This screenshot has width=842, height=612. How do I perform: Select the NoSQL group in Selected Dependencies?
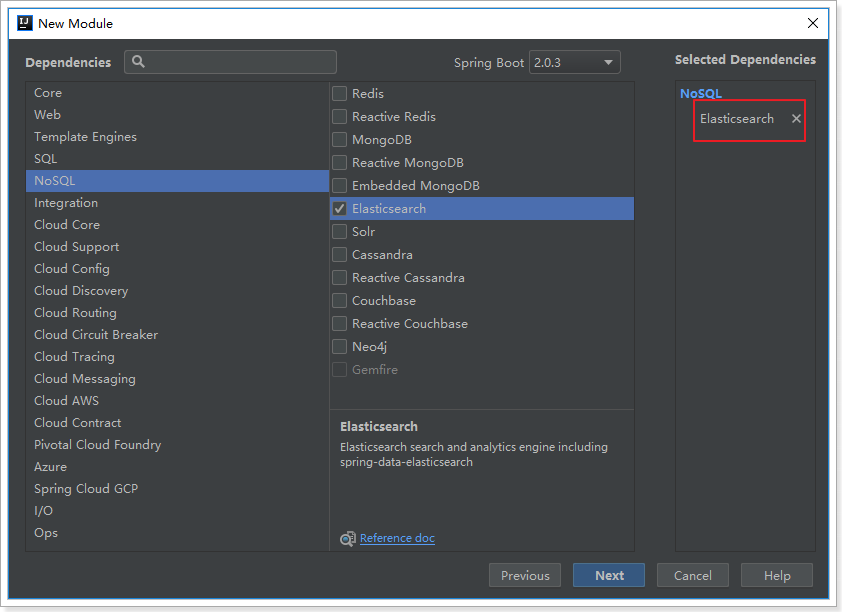point(700,93)
